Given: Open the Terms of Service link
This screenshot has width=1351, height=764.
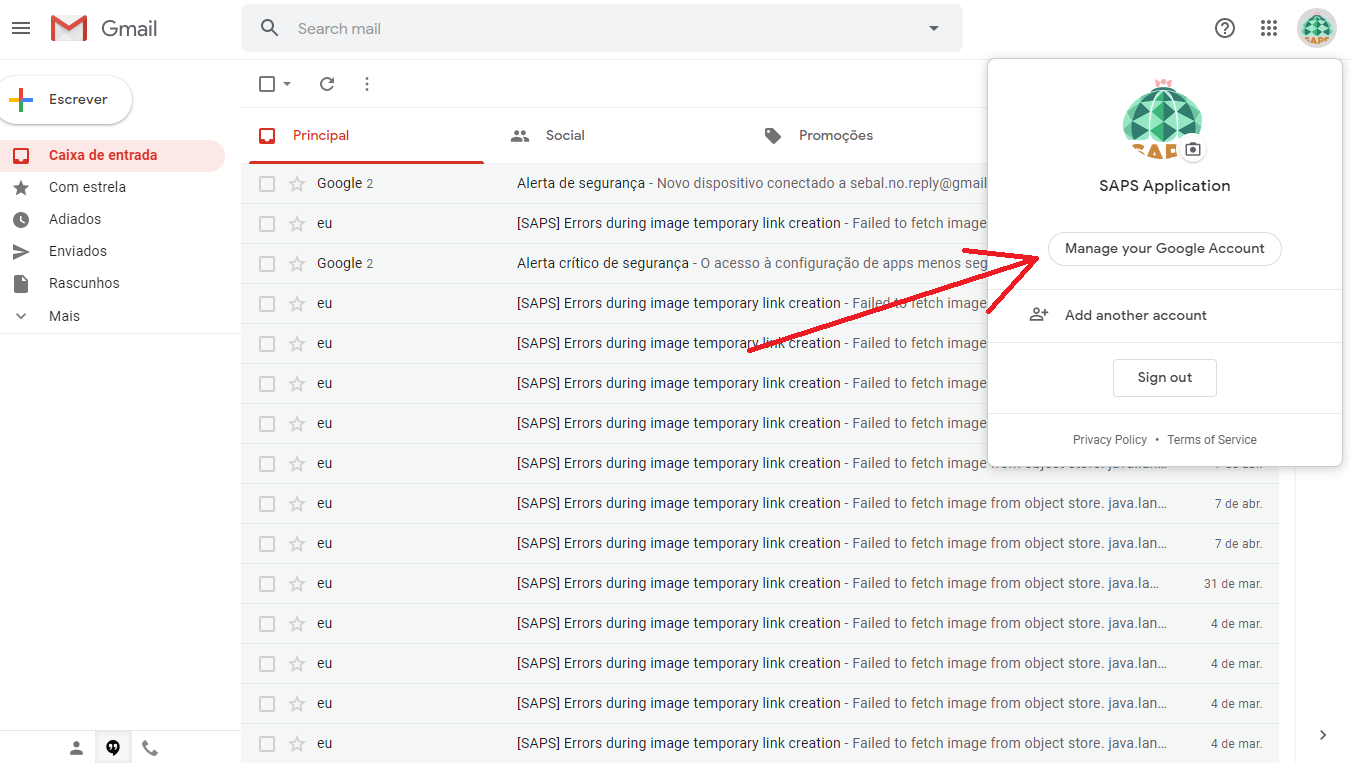Looking at the screenshot, I should [x=1211, y=439].
